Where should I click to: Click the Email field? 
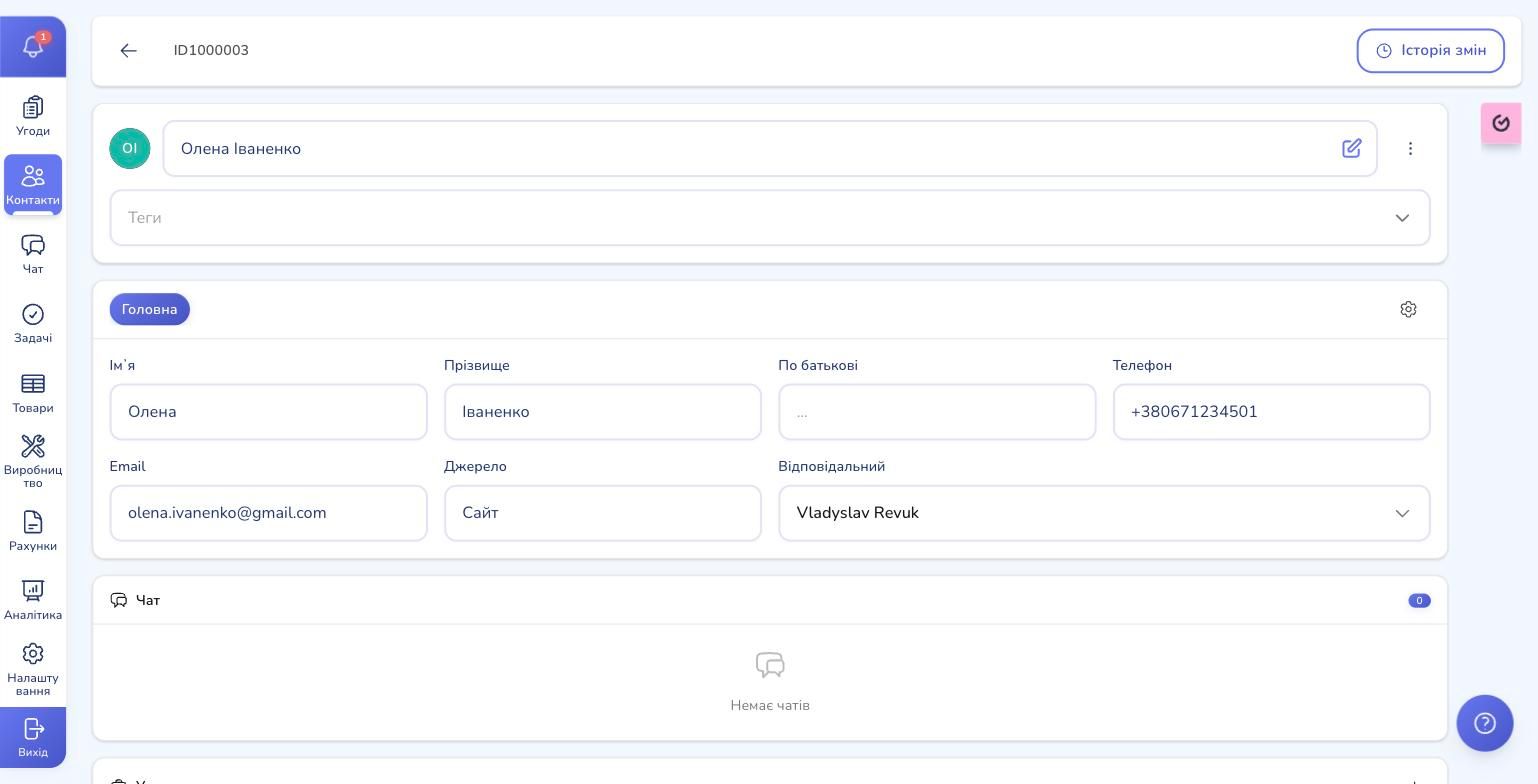click(x=268, y=513)
